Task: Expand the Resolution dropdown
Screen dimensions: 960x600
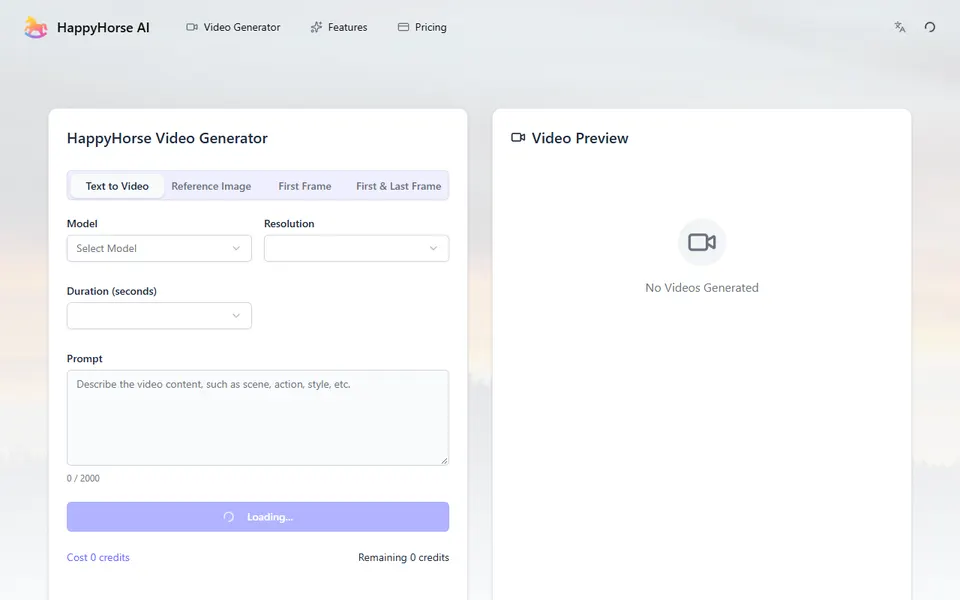Action: 356,249
